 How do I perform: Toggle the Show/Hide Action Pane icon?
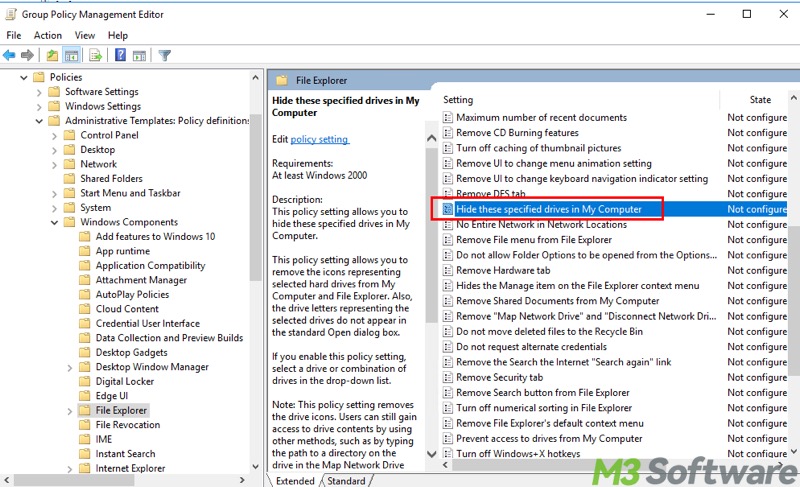tap(139, 55)
